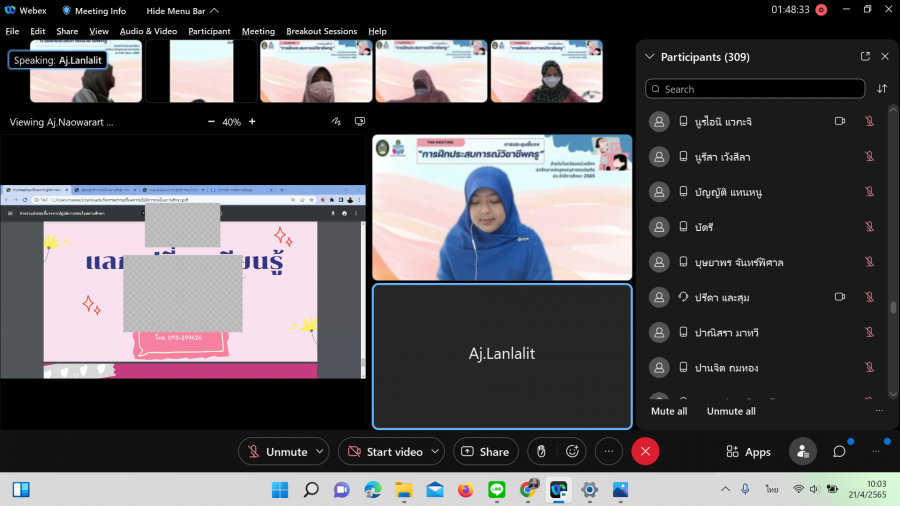Screen dimensions: 900x506
Task: Click the Share content button
Action: (485, 452)
